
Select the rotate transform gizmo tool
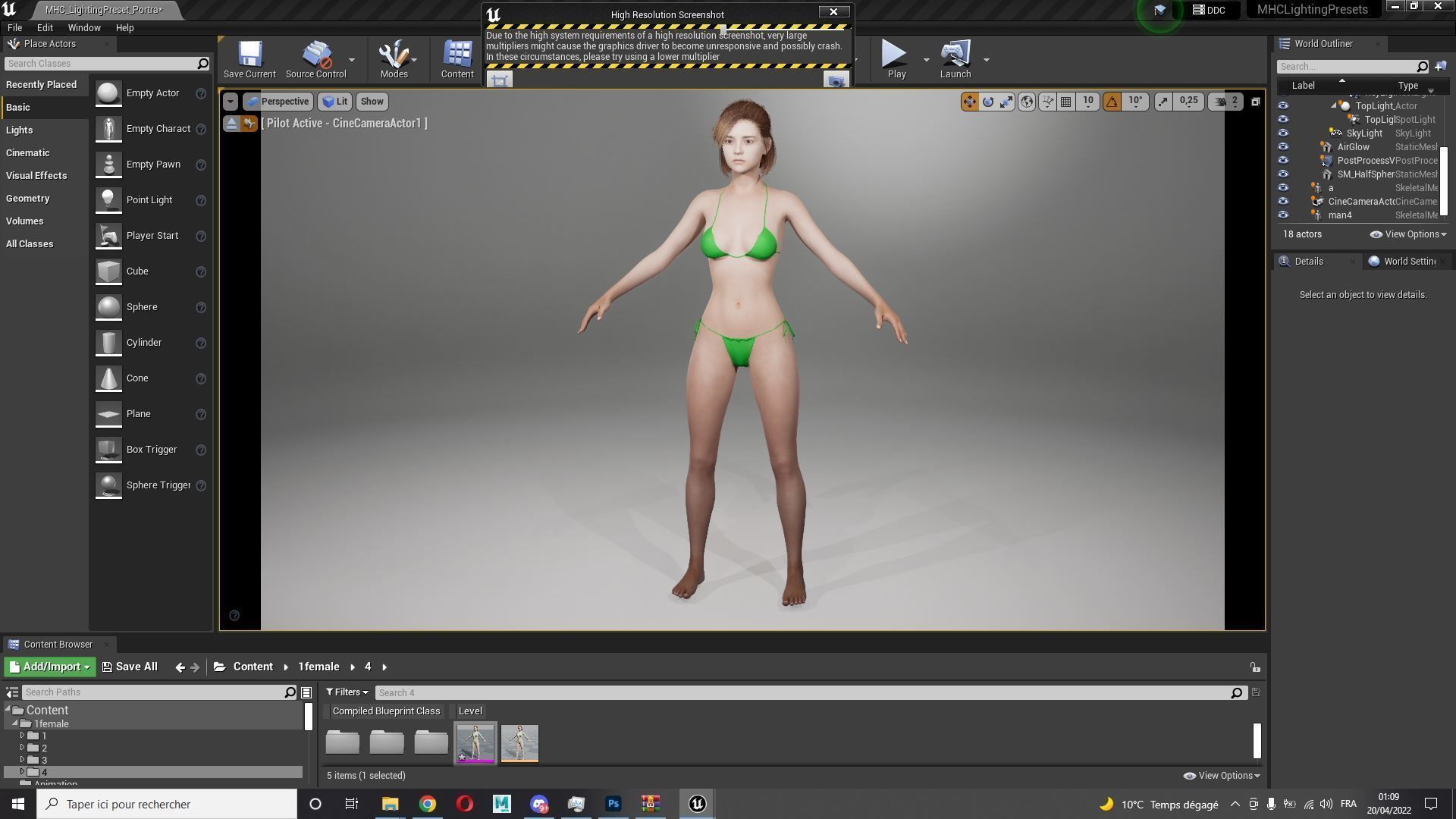click(988, 102)
